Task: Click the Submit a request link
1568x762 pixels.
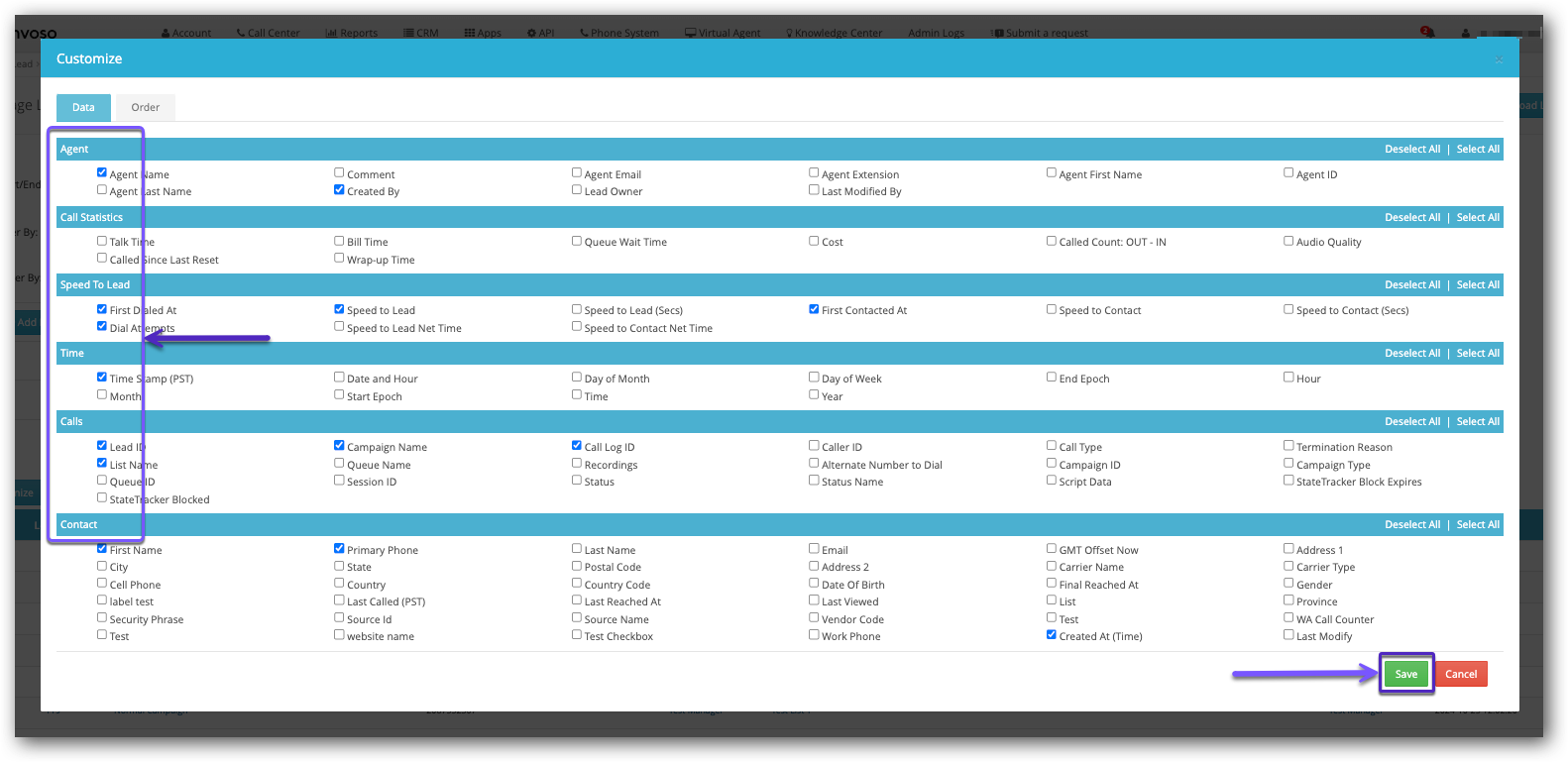Action: click(x=1040, y=33)
